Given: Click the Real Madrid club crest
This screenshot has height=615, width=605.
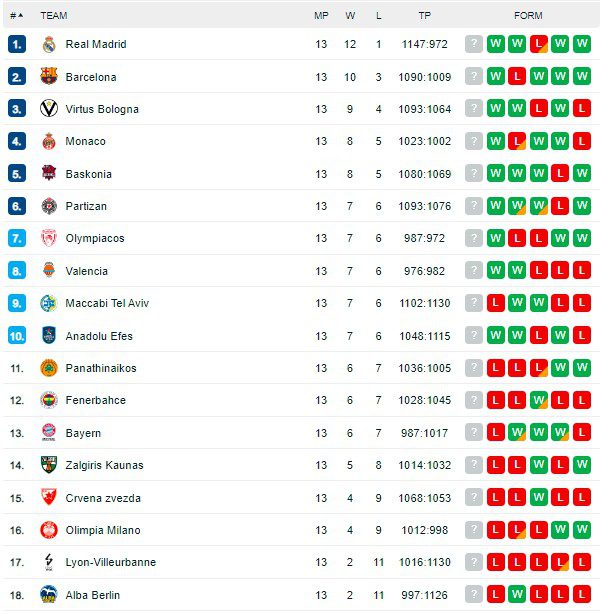Looking at the screenshot, I should (48, 44).
